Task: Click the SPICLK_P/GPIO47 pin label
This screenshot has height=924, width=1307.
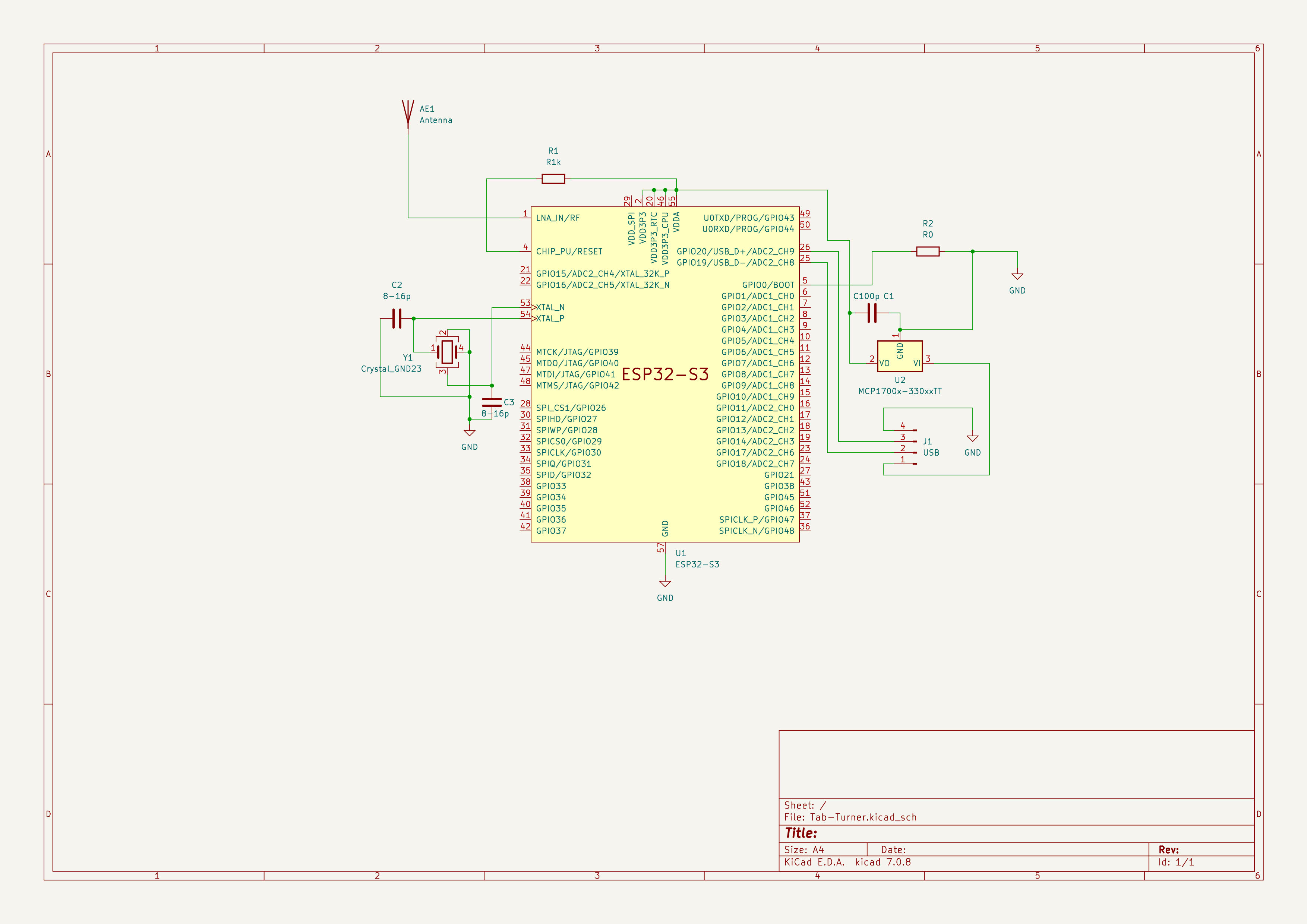Action: coord(757,519)
